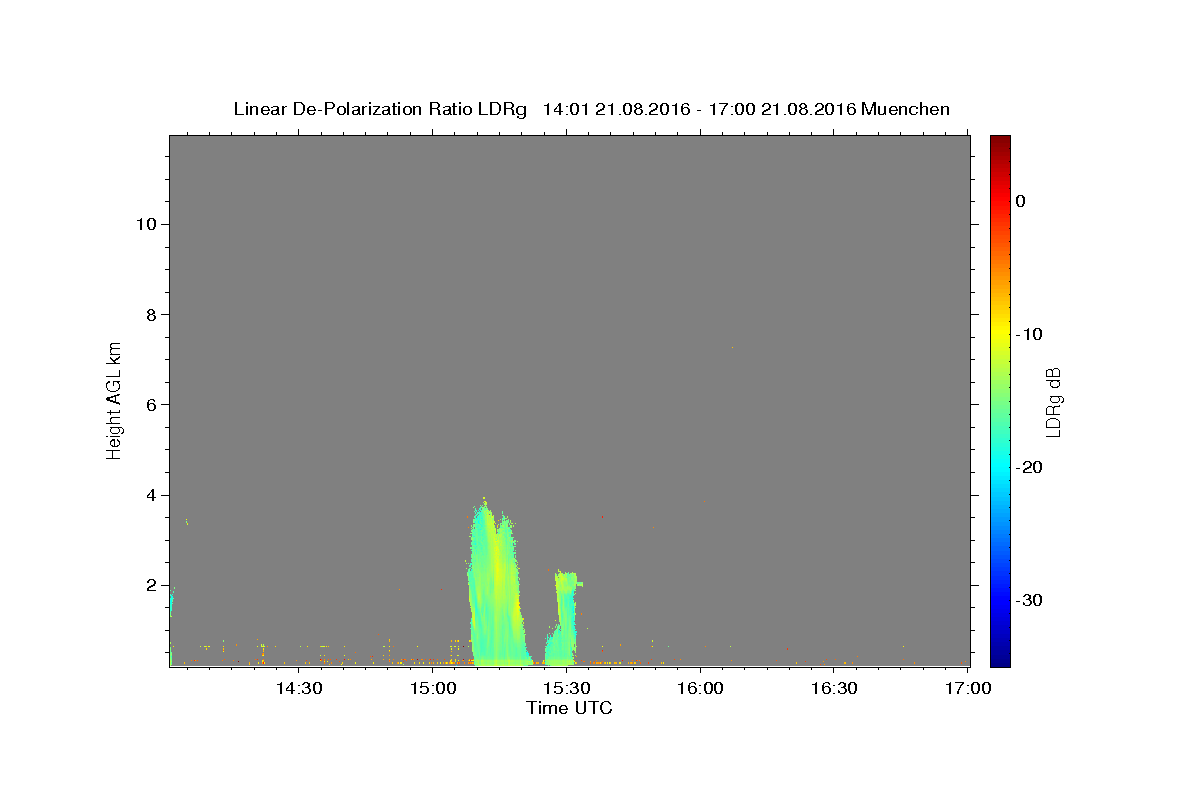Viewport: 1200px width, 800px height.
Task: Click the smaller echo column near 15:30
Action: click(564, 620)
